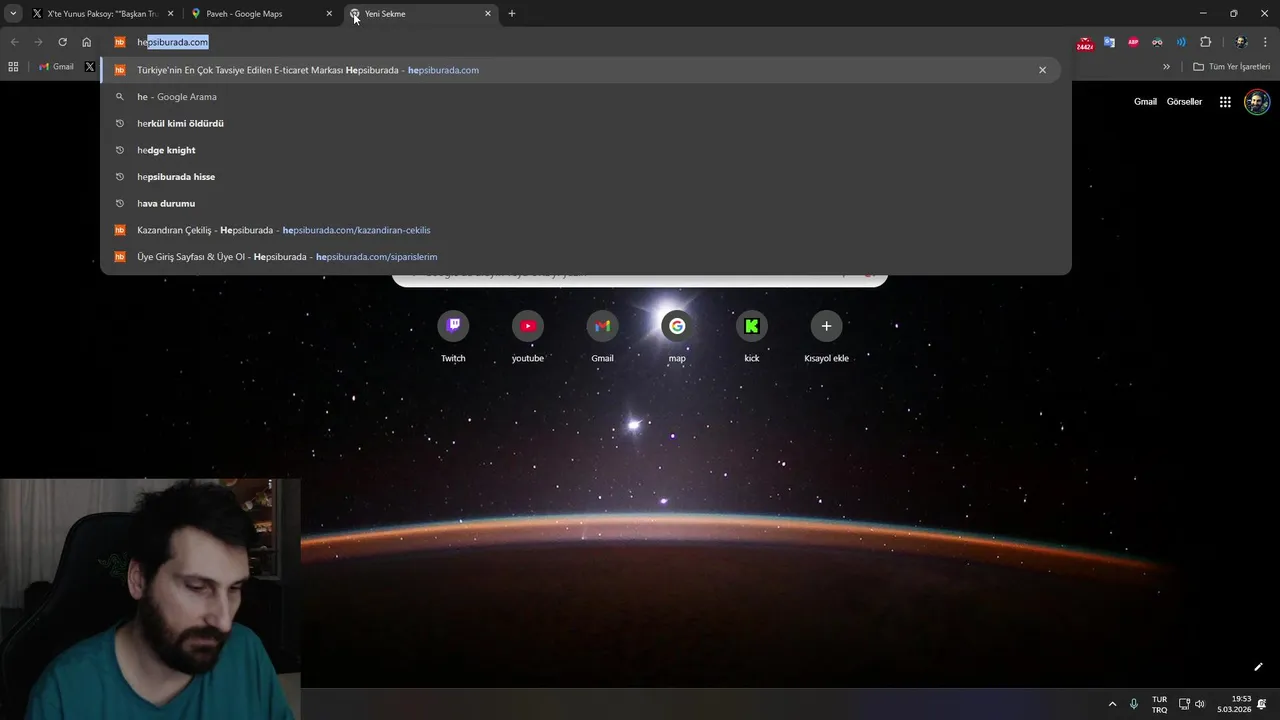Click the address bar showing hepsiburada.com
1280x720 pixels.
point(585,42)
